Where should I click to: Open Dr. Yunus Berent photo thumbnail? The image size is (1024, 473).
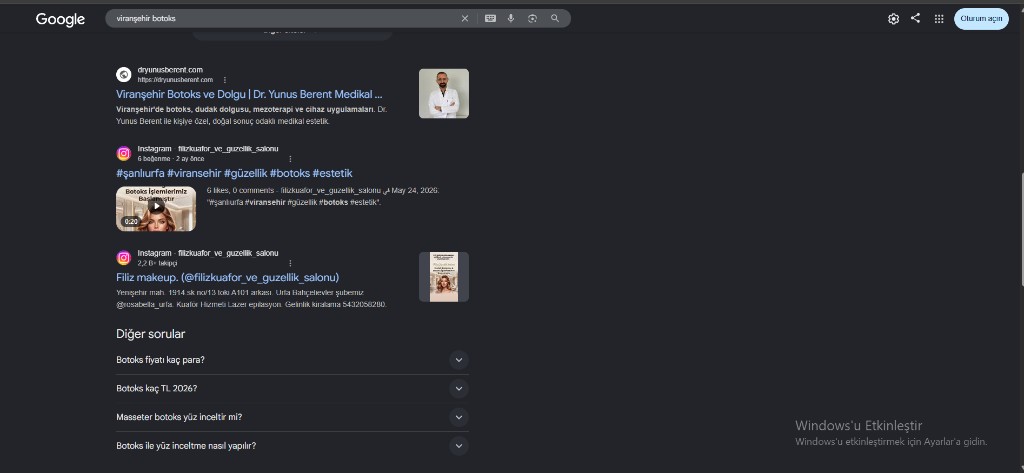tap(443, 93)
